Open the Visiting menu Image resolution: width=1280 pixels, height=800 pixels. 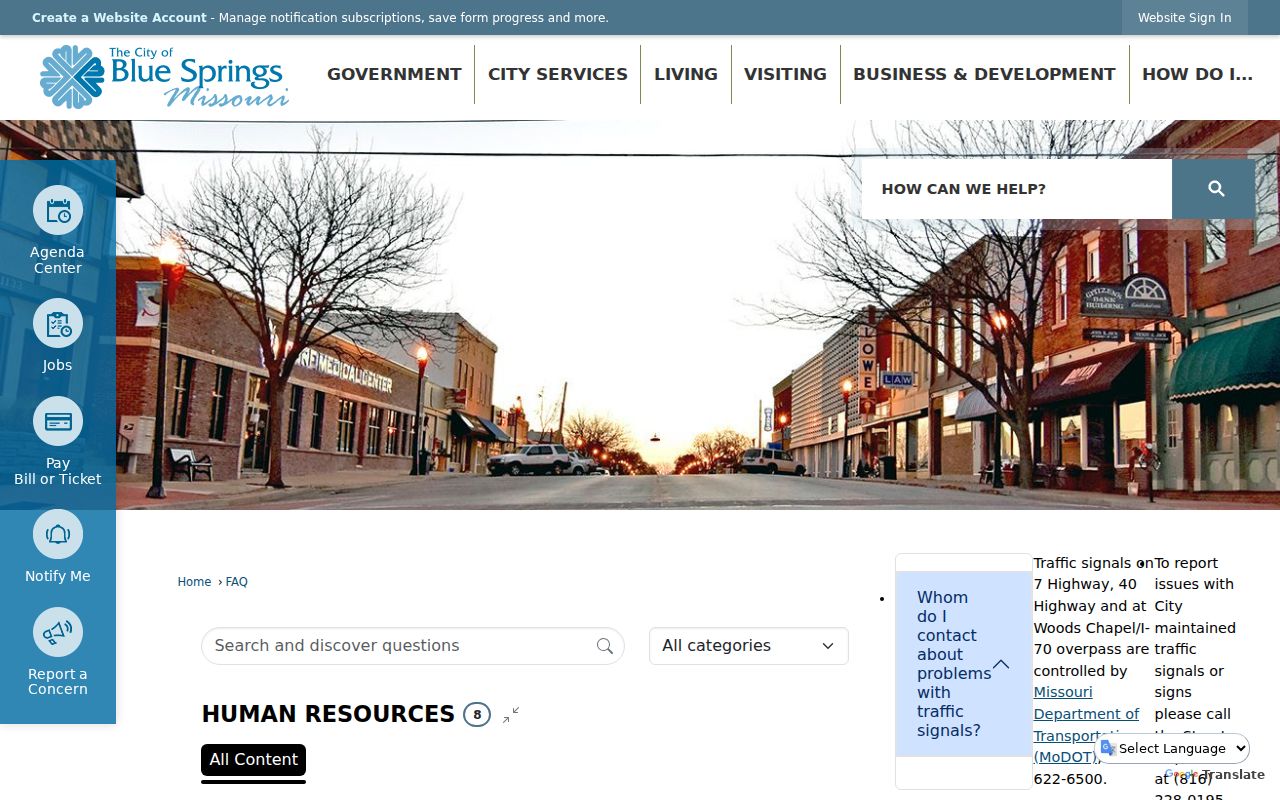point(785,74)
